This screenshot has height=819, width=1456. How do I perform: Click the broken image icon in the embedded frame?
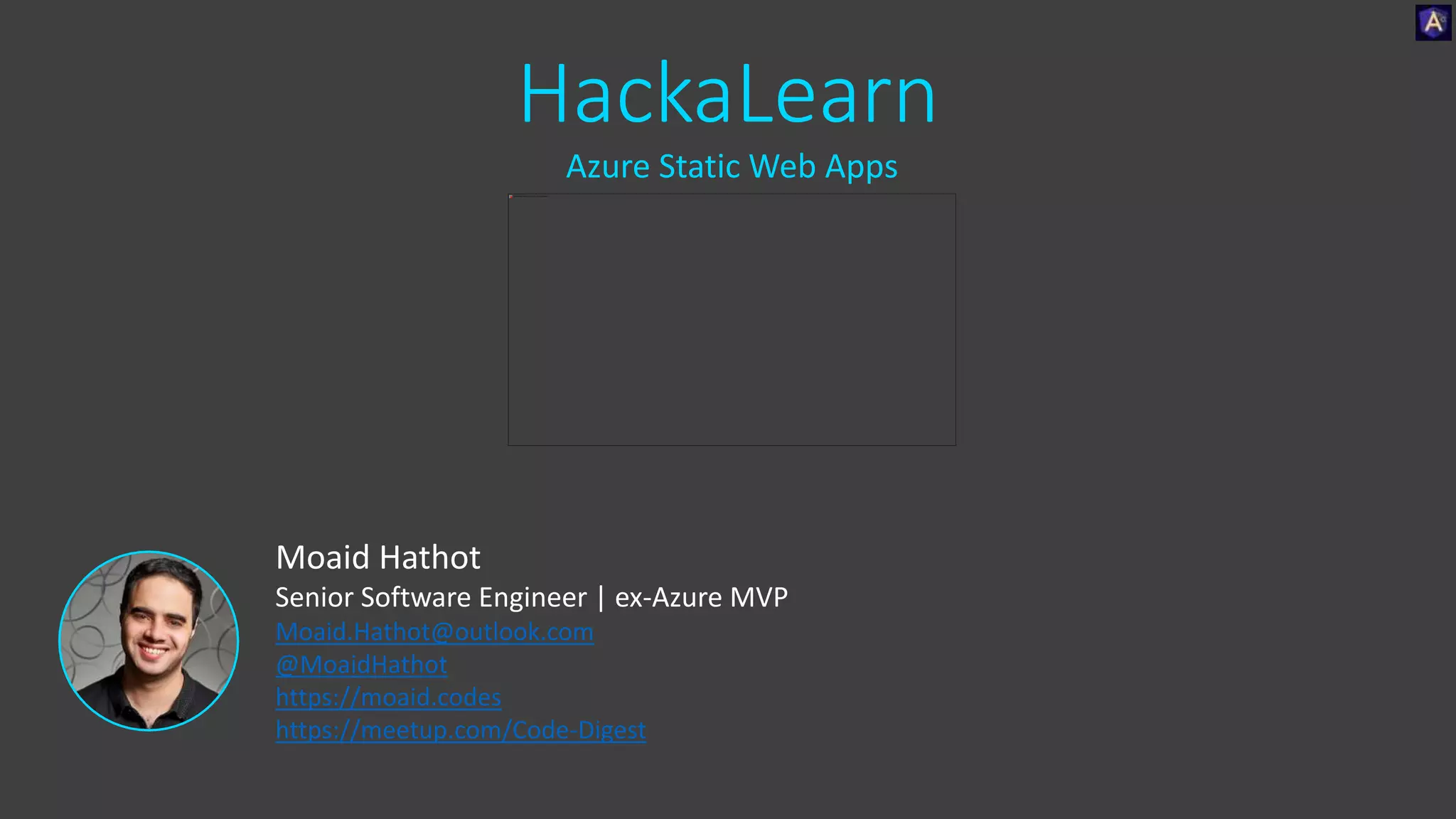pyautogui.click(x=511, y=196)
